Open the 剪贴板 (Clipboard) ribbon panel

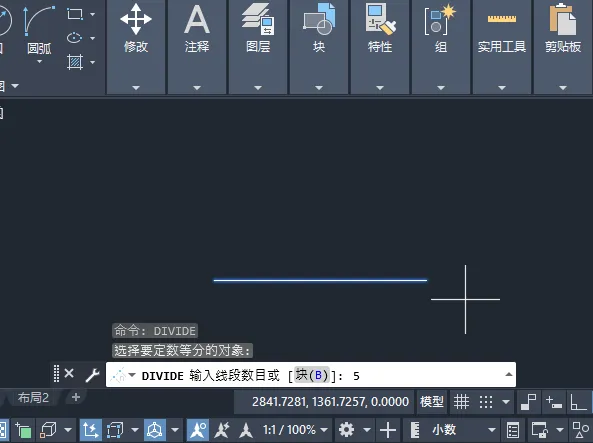(x=563, y=47)
